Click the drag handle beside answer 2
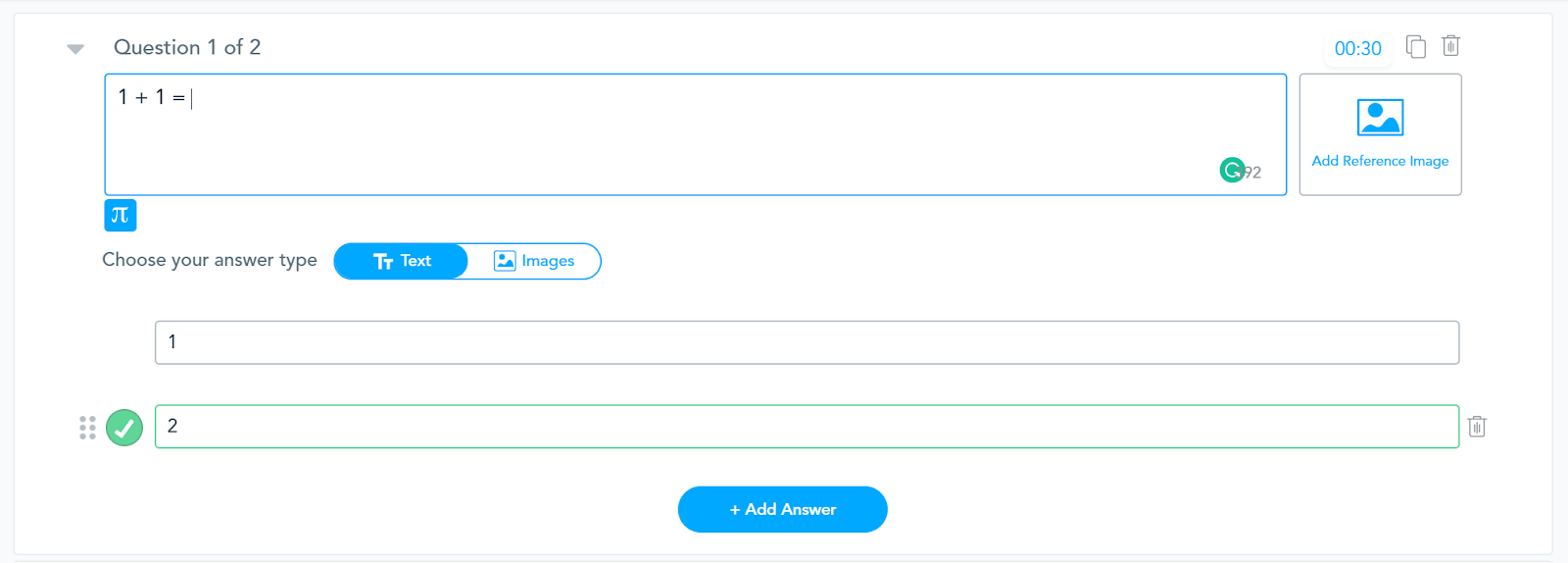1568x563 pixels. (87, 428)
